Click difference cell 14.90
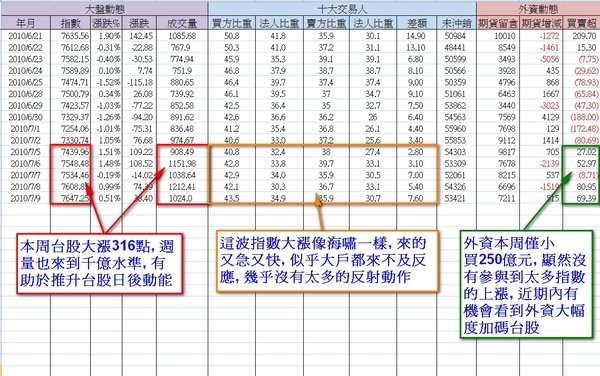Screen dimensions: 600x376 click(416, 36)
